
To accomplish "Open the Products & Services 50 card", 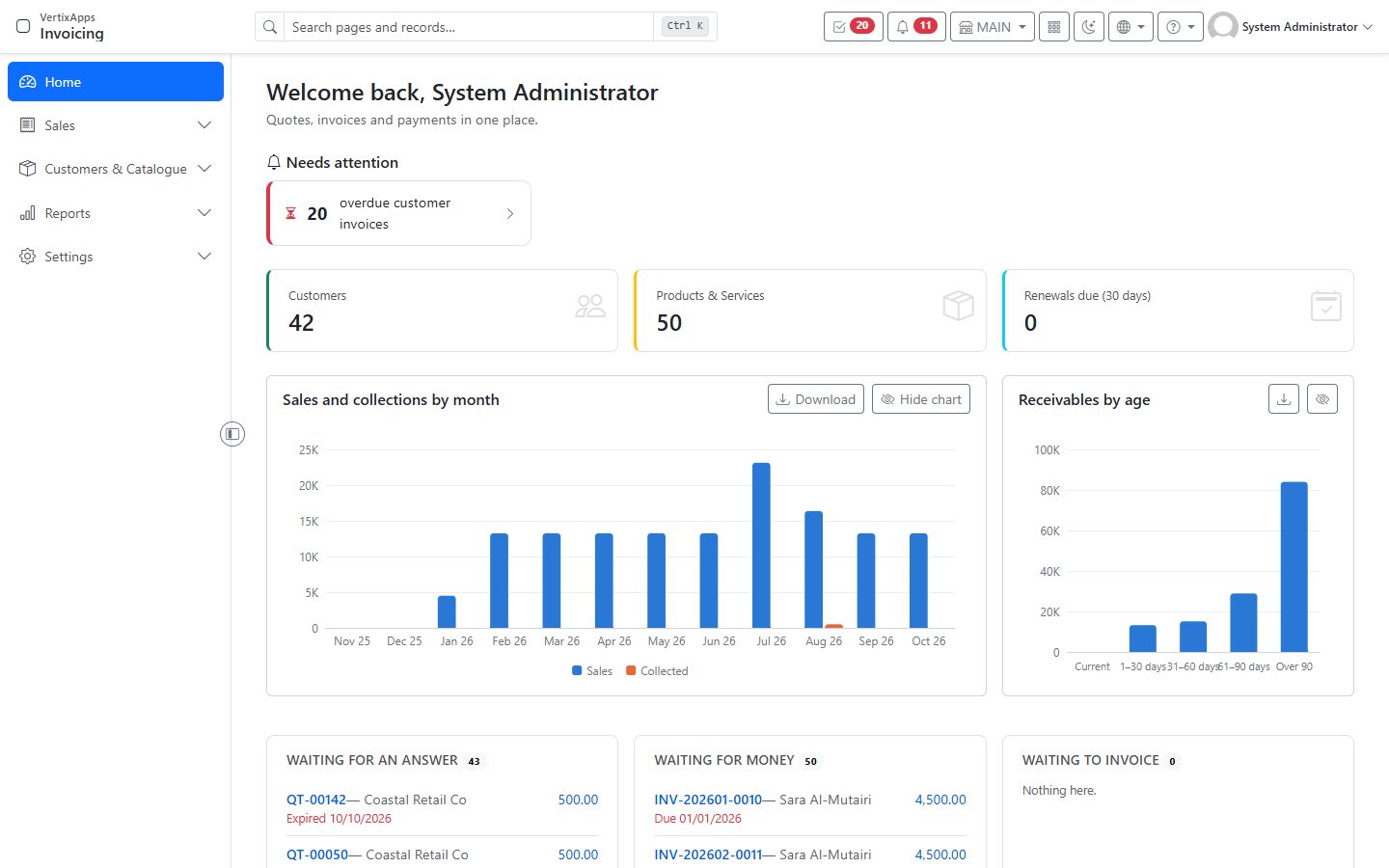I will [x=810, y=311].
